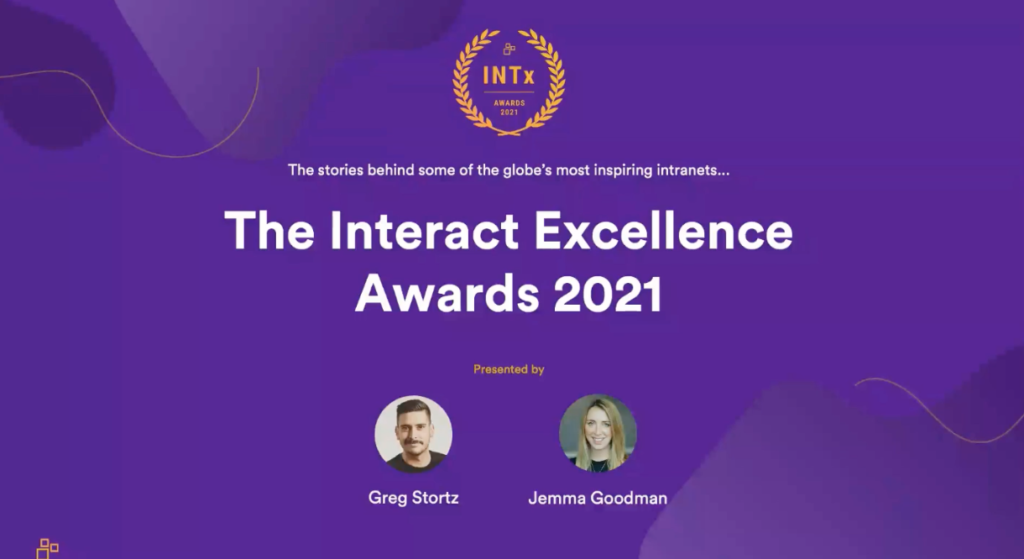Click the "The Interact Excellence" title line
Screen dimensions: 1024x559
coord(509,232)
